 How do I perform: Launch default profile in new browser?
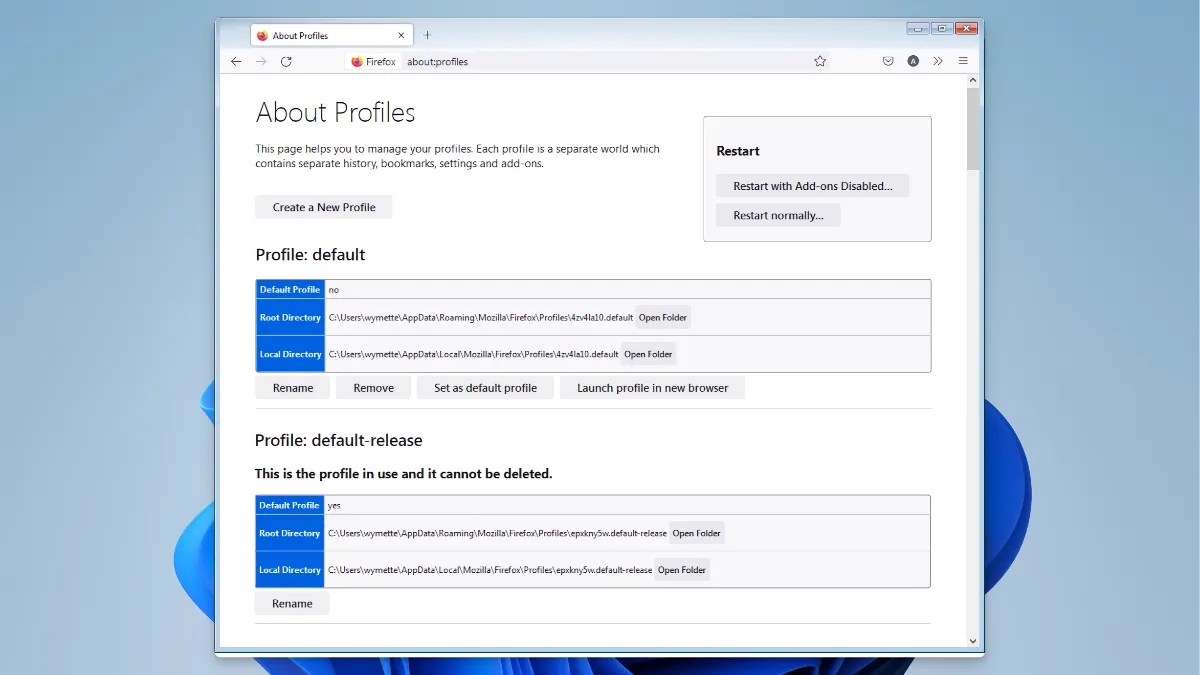(652, 388)
